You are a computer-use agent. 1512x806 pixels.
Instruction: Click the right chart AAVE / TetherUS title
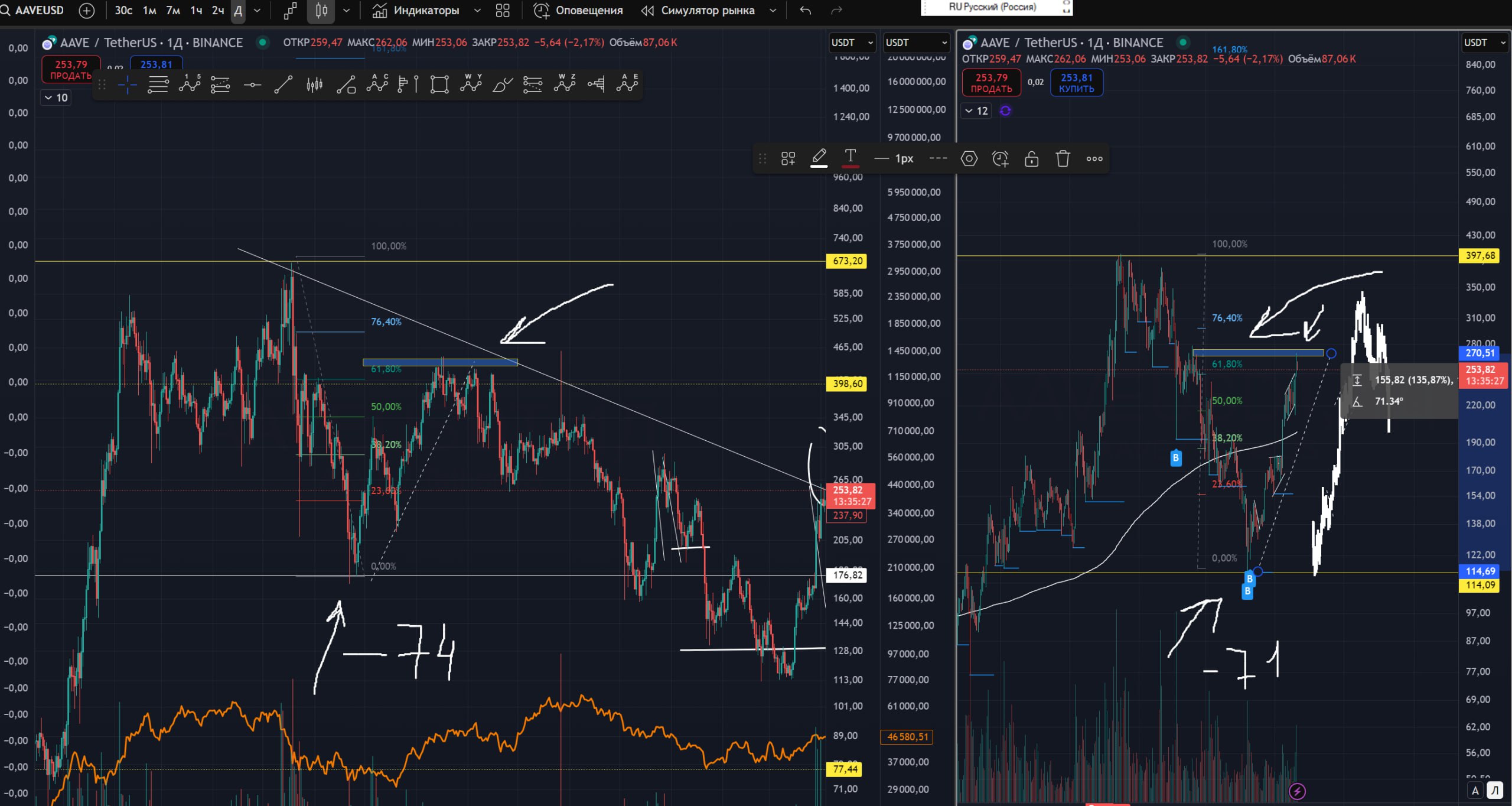coord(1071,43)
